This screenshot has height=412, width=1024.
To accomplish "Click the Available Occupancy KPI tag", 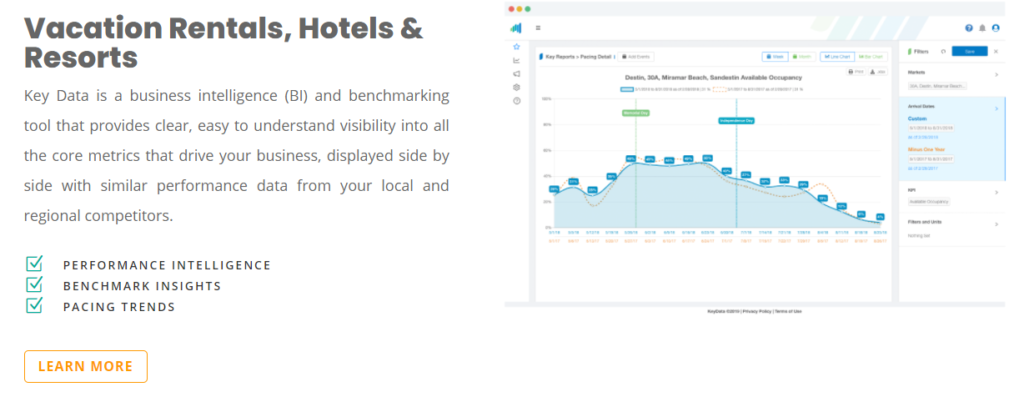I will (x=929, y=202).
